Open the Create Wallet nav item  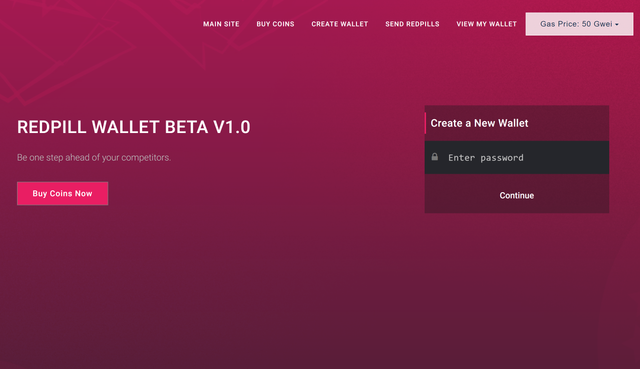340,24
